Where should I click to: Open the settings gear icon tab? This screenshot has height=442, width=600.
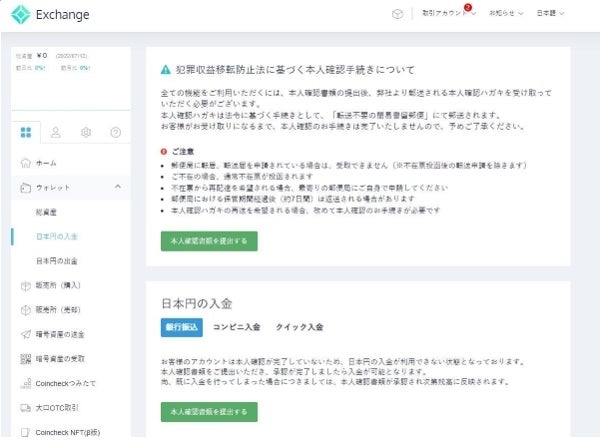[86, 132]
